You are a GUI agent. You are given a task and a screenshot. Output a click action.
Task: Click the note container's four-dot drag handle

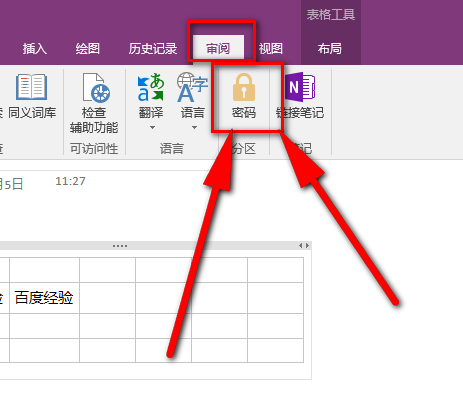click(120, 246)
